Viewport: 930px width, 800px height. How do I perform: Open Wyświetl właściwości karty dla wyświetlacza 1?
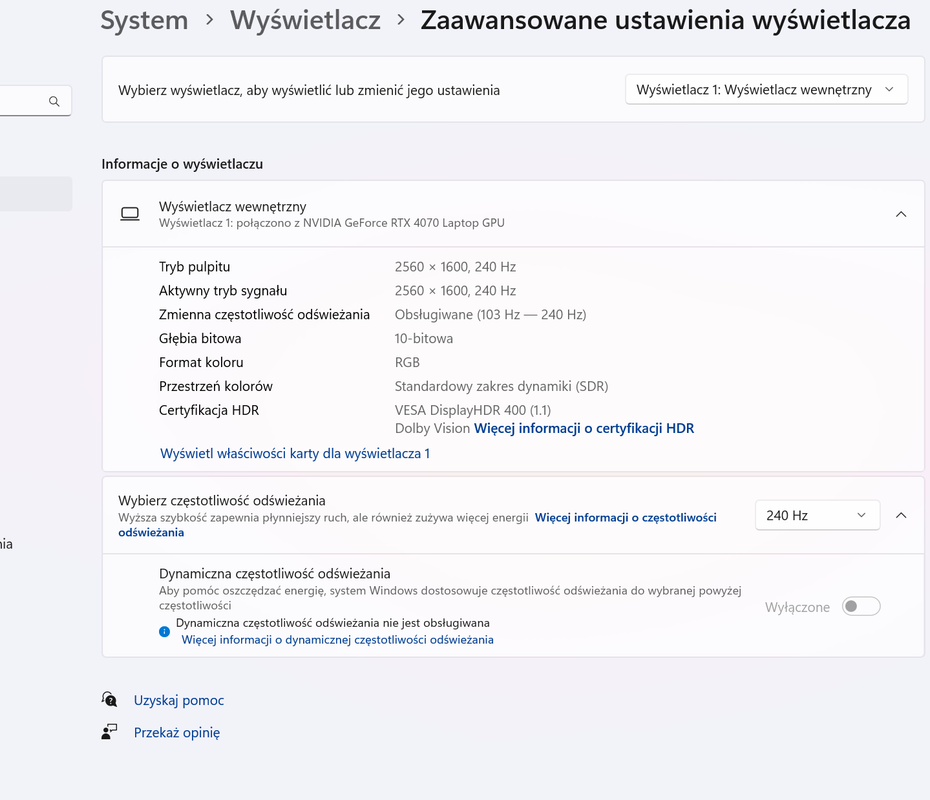coord(295,454)
